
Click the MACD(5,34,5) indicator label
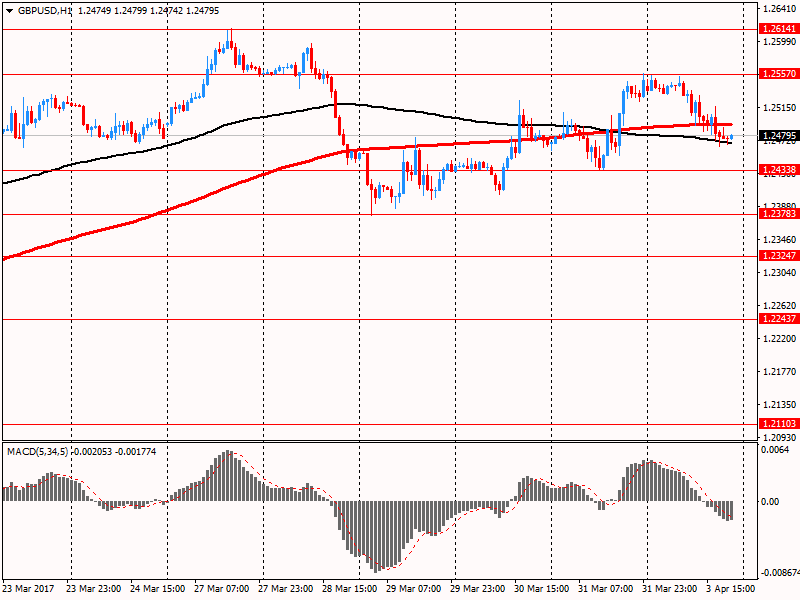pyautogui.click(x=37, y=452)
